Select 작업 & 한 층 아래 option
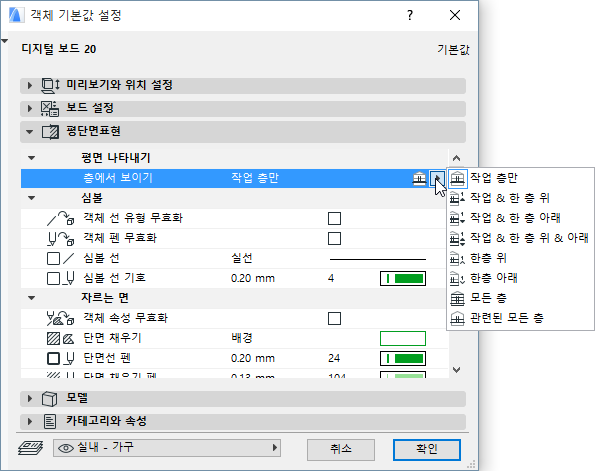Screen dimensions: 595x471 pos(521,218)
